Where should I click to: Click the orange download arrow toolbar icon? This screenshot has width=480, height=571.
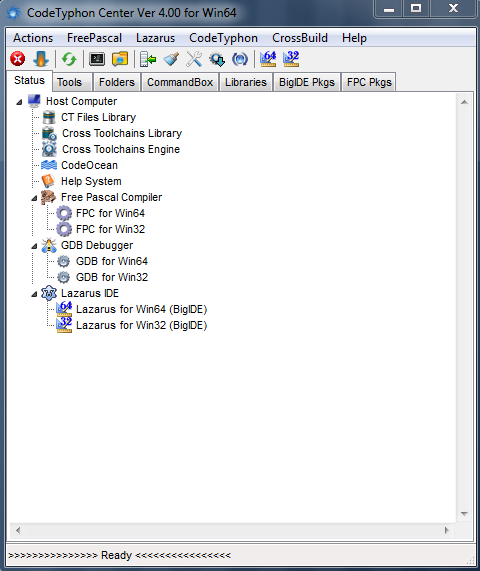41,59
